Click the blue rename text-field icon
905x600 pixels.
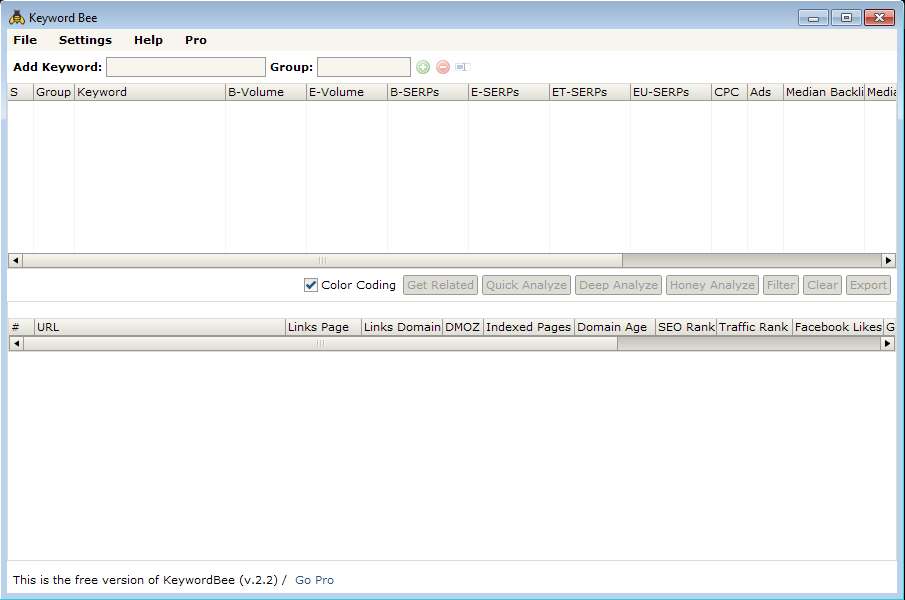[x=463, y=67]
